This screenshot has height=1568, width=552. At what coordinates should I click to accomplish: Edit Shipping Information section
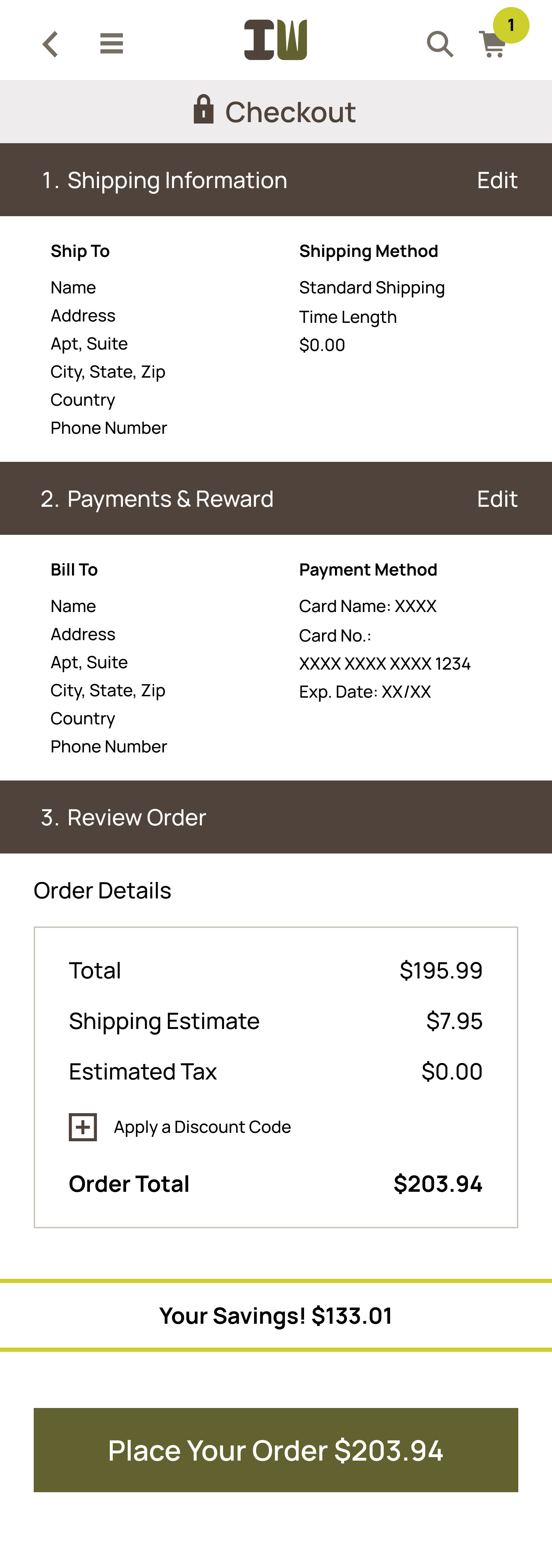[x=497, y=181]
